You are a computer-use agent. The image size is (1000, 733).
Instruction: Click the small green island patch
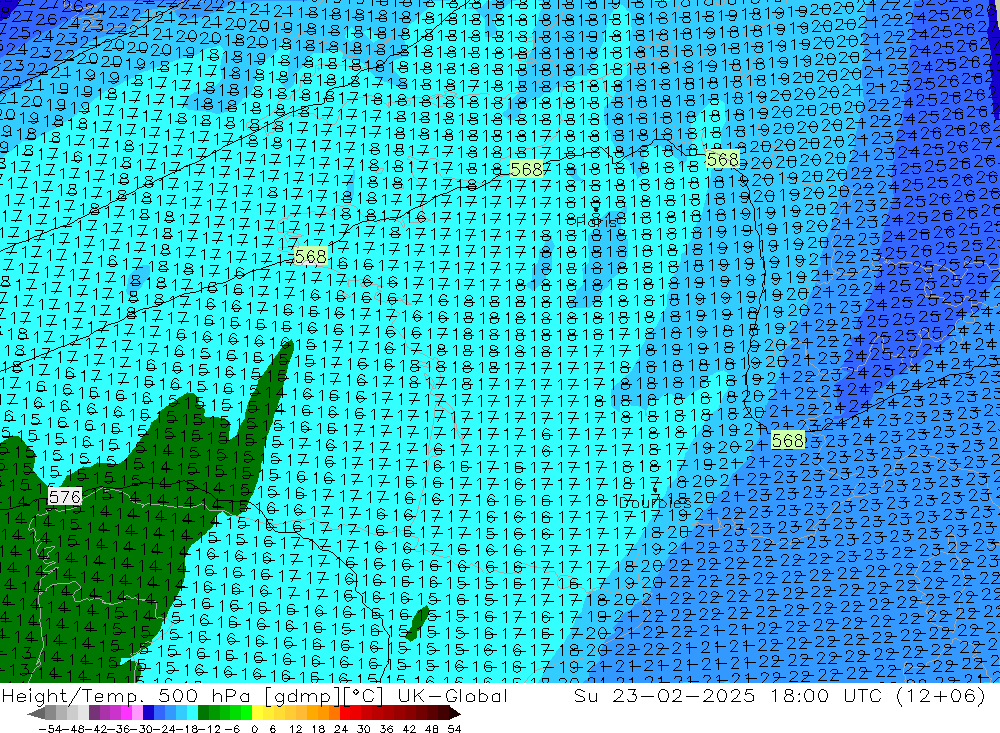pos(418,623)
